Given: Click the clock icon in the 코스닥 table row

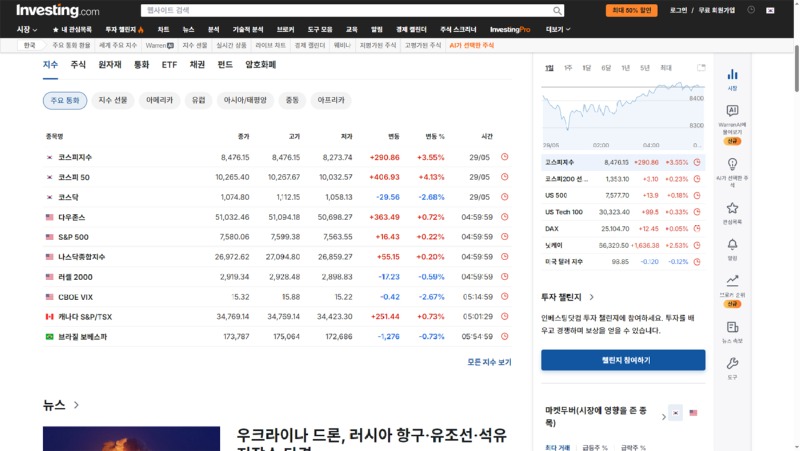Looking at the screenshot, I should [x=505, y=197].
